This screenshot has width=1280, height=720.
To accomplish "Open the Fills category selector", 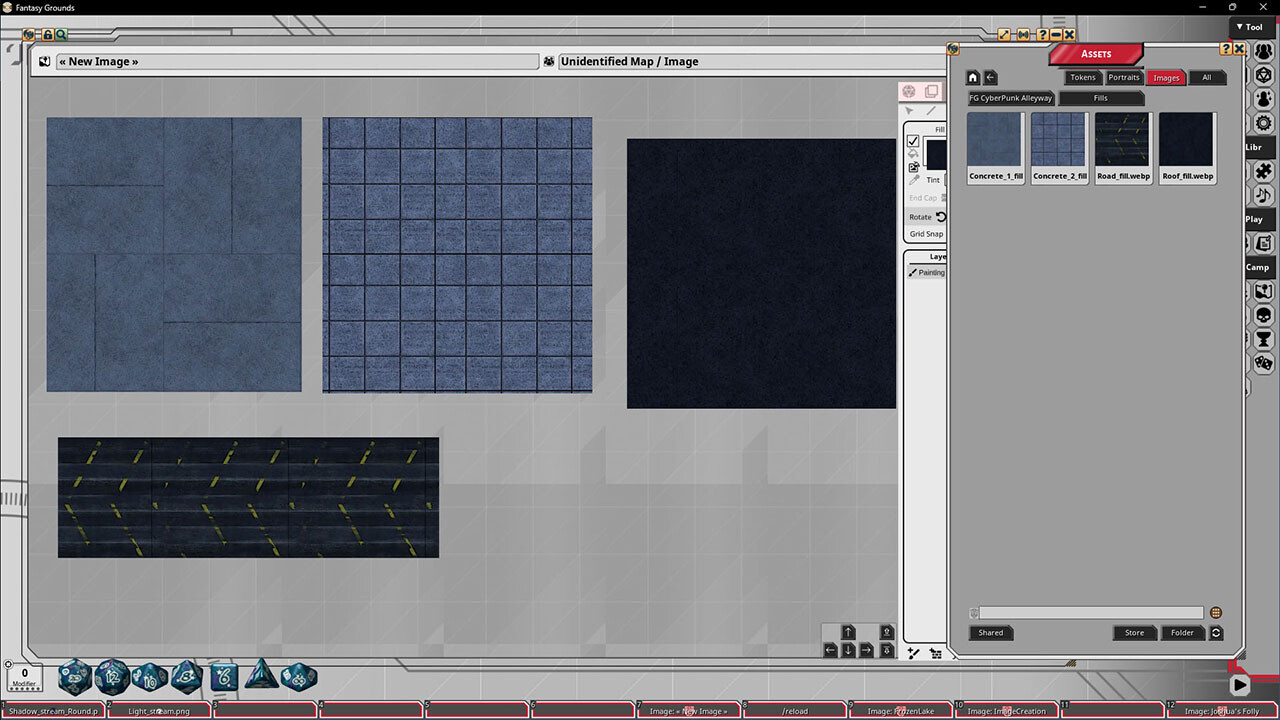I will [x=1100, y=98].
